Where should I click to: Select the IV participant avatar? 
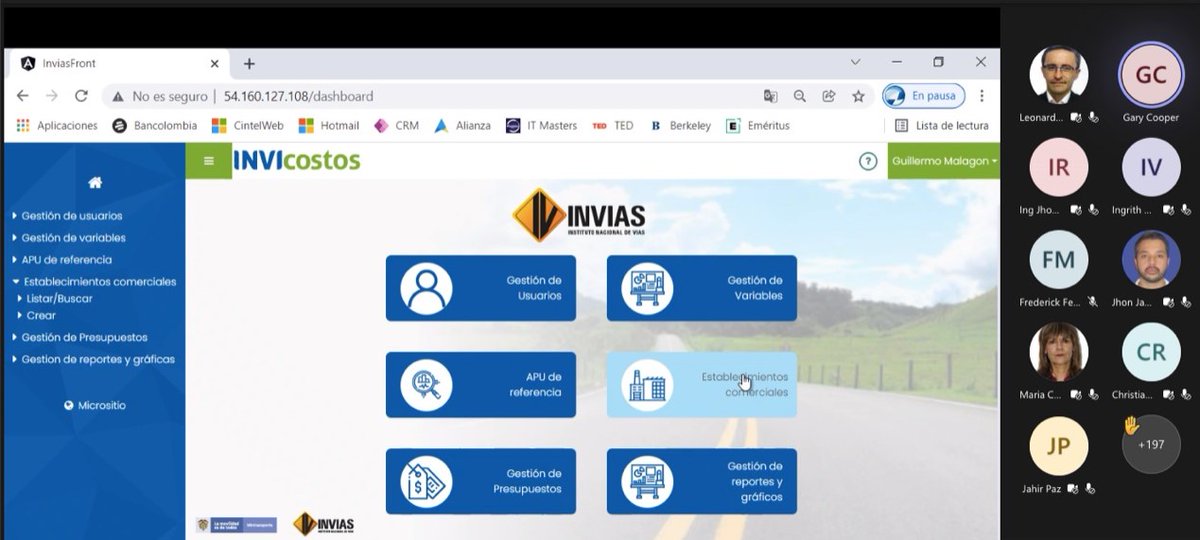(1151, 167)
